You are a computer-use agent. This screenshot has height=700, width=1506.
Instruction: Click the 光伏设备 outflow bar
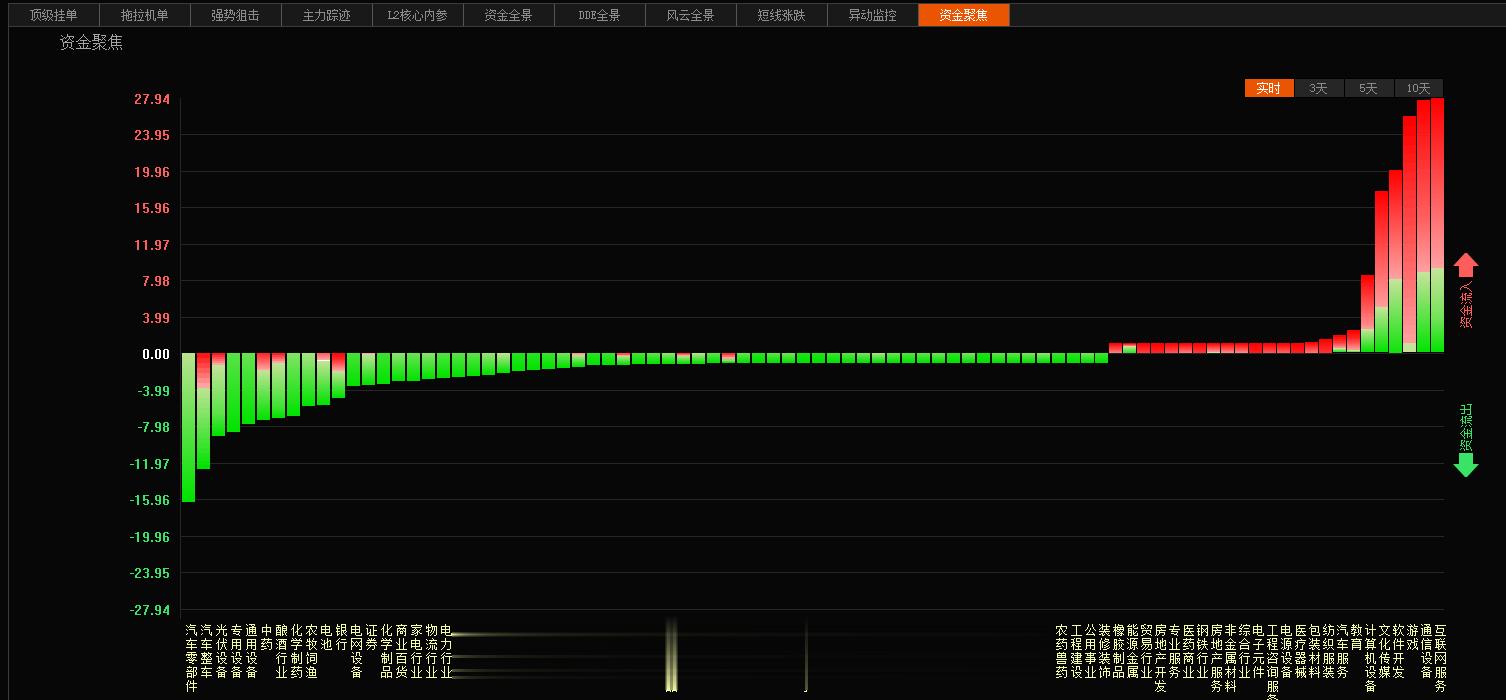219,395
